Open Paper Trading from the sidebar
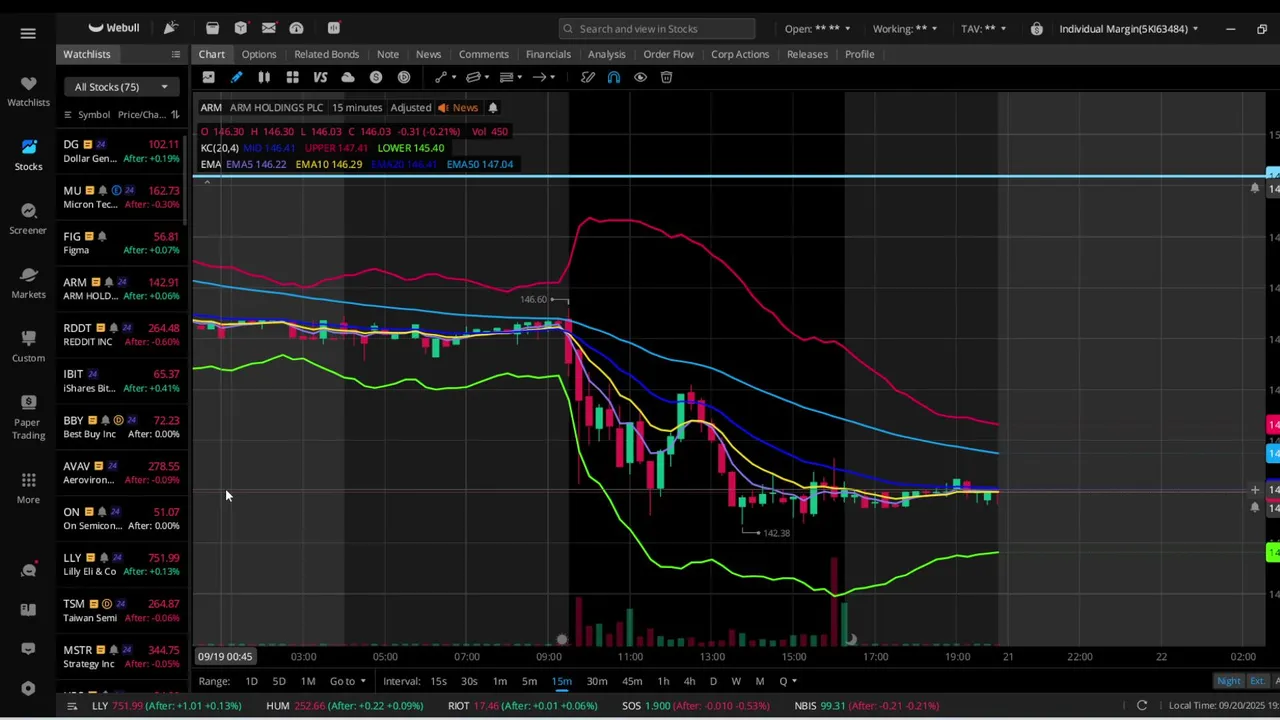 click(28, 416)
